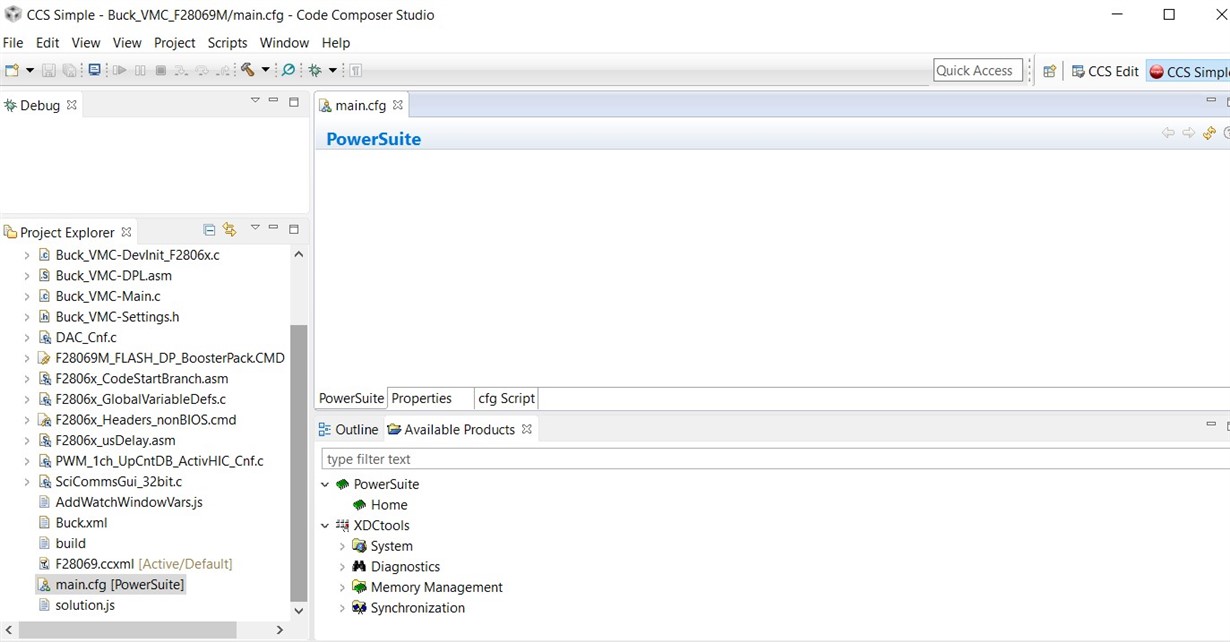Open the Debug view menu triangle
The width and height of the screenshot is (1230, 642).
[x=255, y=101]
